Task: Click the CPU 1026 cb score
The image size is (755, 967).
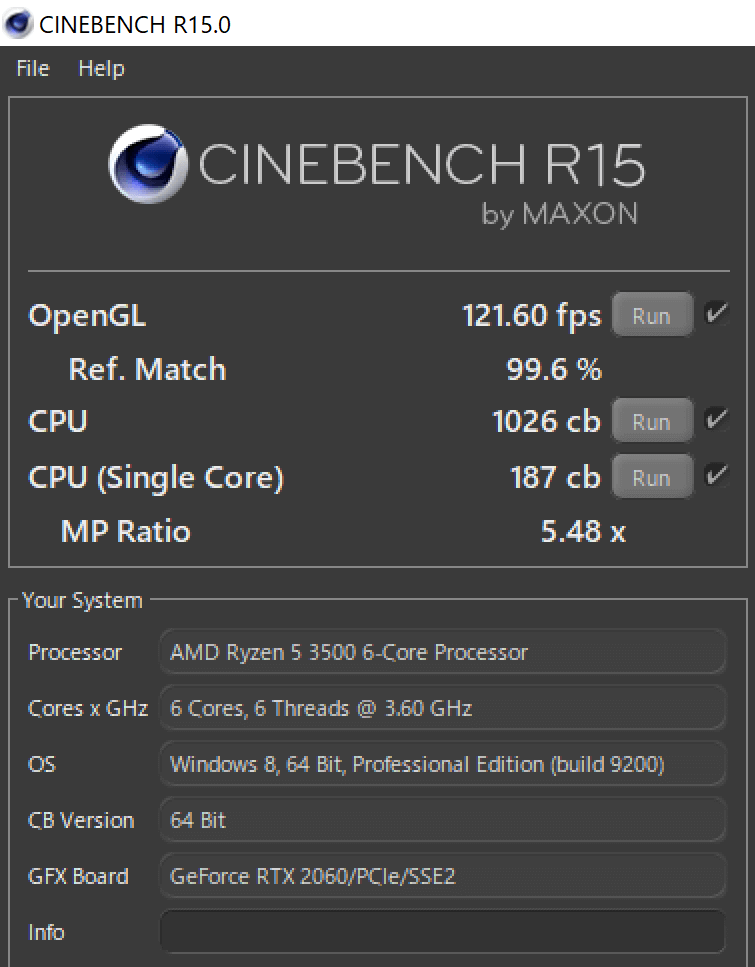Action: point(546,421)
